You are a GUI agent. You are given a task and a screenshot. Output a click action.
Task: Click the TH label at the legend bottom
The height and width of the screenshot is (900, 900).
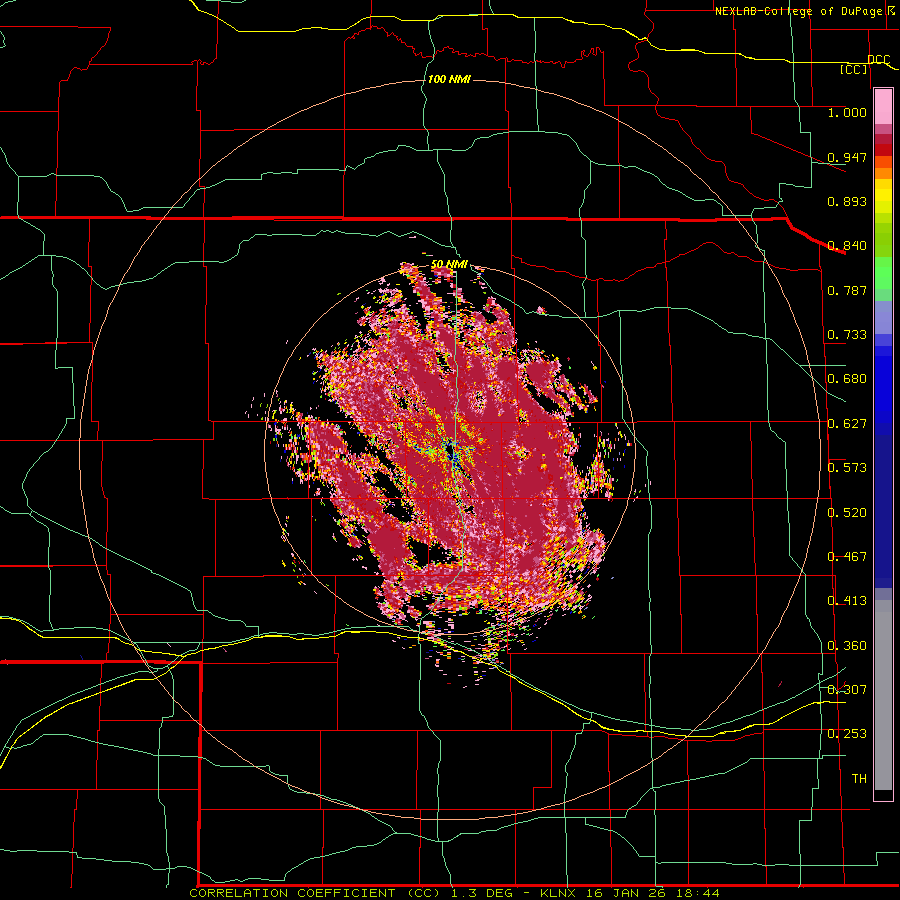coord(859,779)
